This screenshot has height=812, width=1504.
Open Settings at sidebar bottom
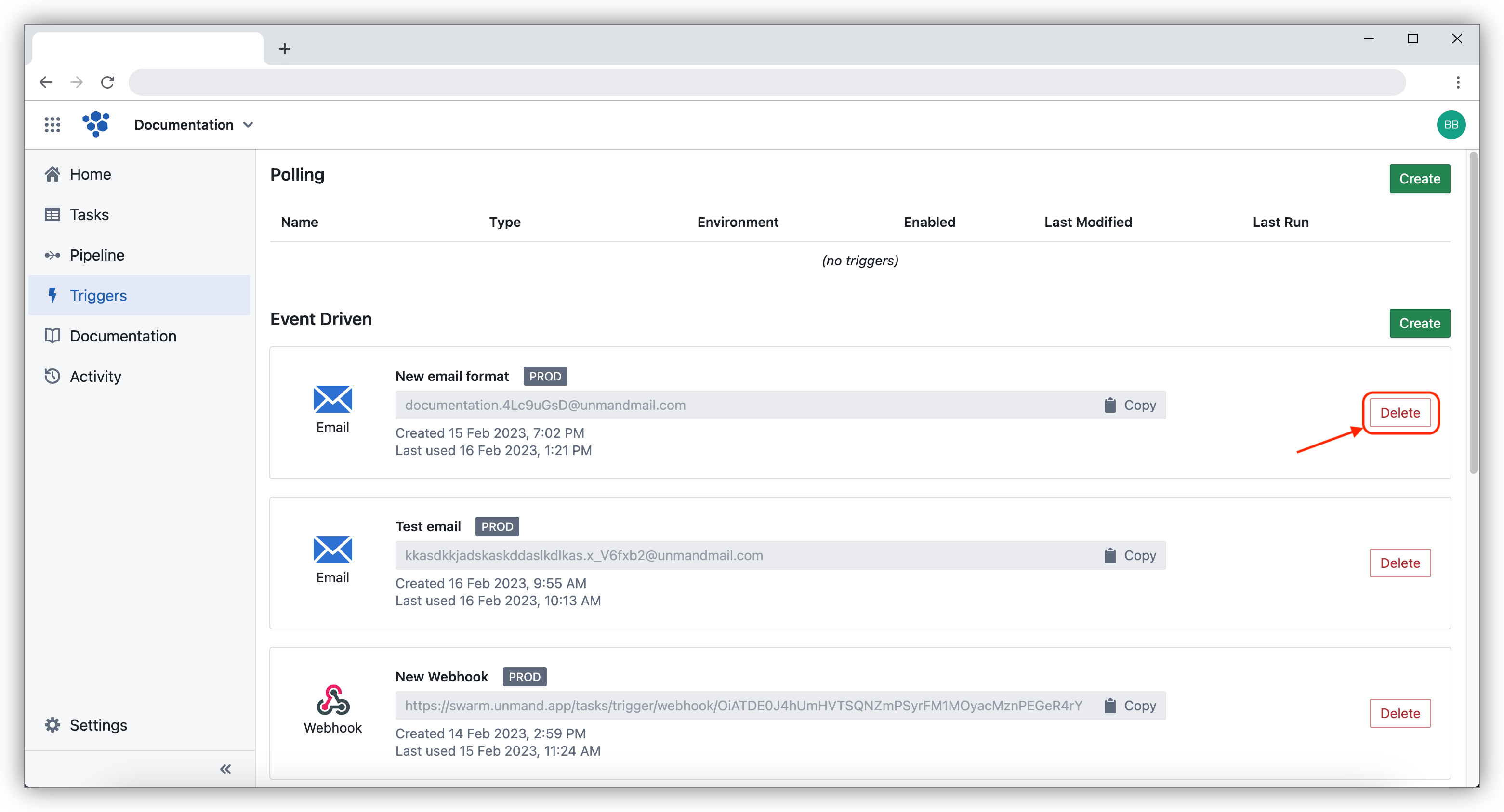coord(98,725)
